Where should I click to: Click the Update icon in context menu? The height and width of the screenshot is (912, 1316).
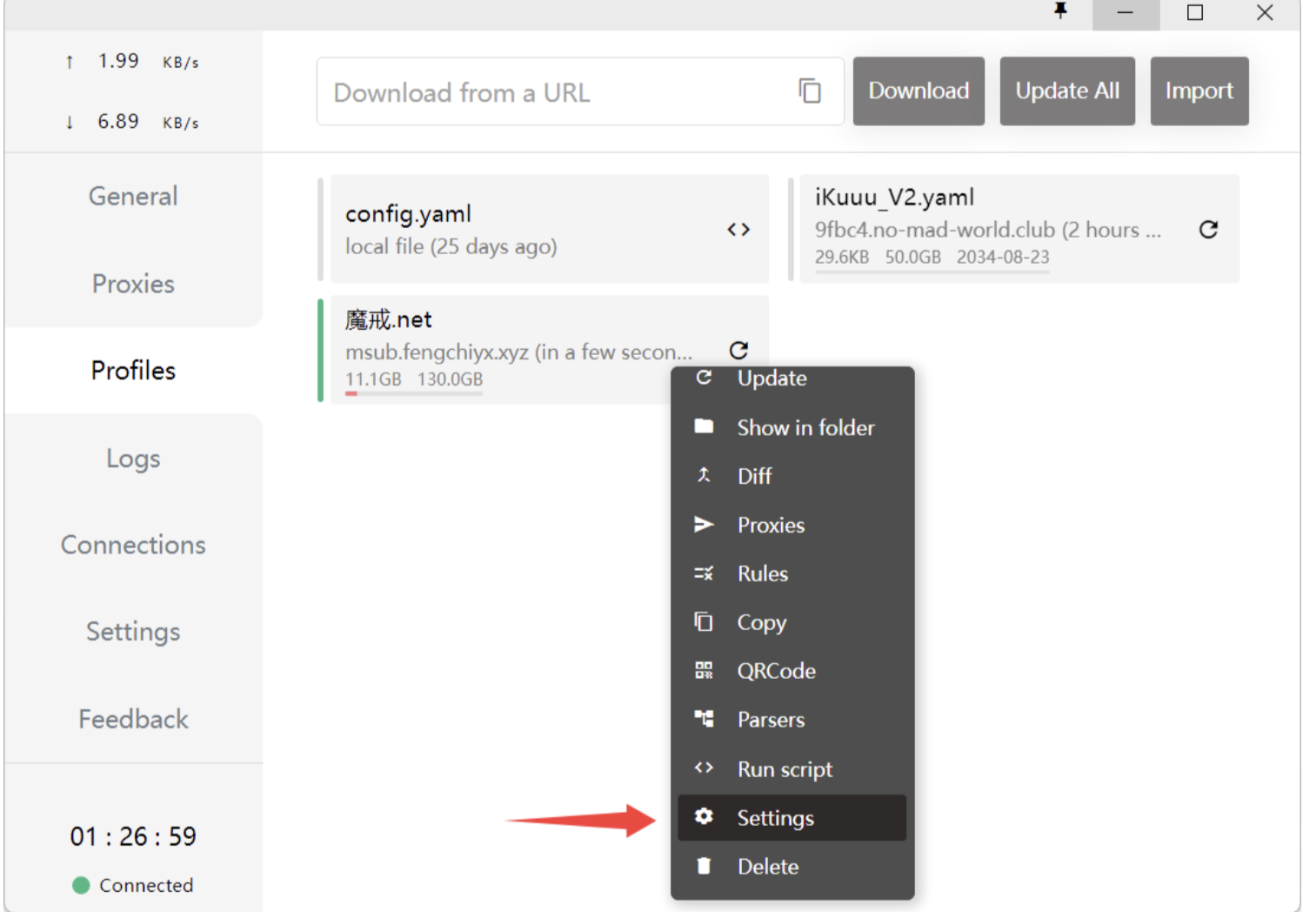[704, 378]
